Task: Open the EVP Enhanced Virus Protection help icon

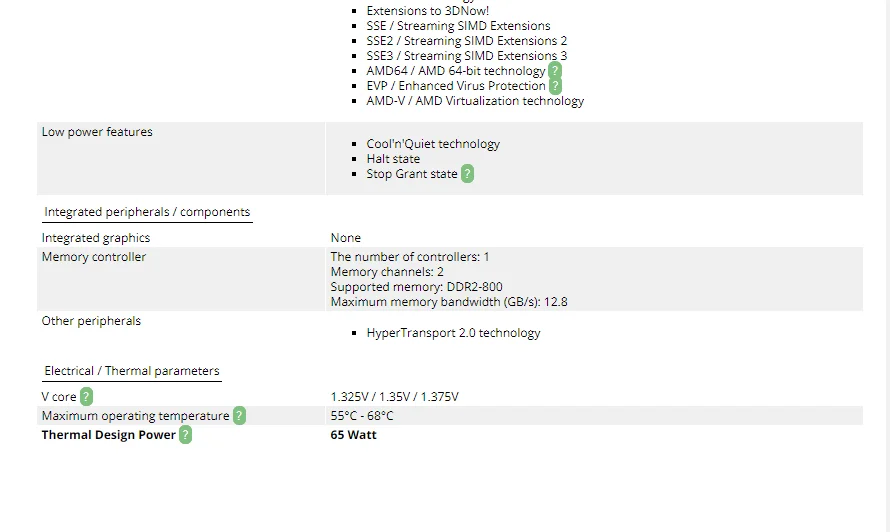Action: [555, 86]
